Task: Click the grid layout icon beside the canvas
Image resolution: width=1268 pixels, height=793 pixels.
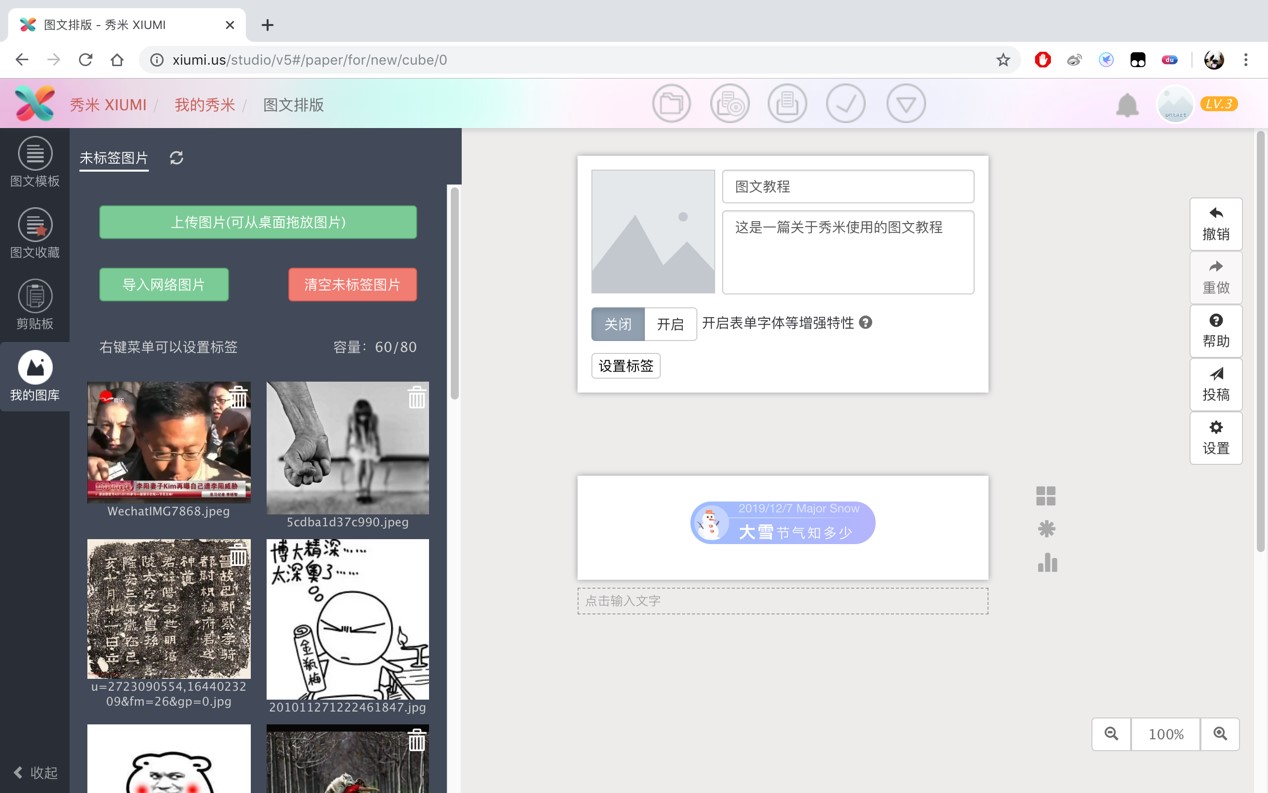Action: pos(1046,496)
